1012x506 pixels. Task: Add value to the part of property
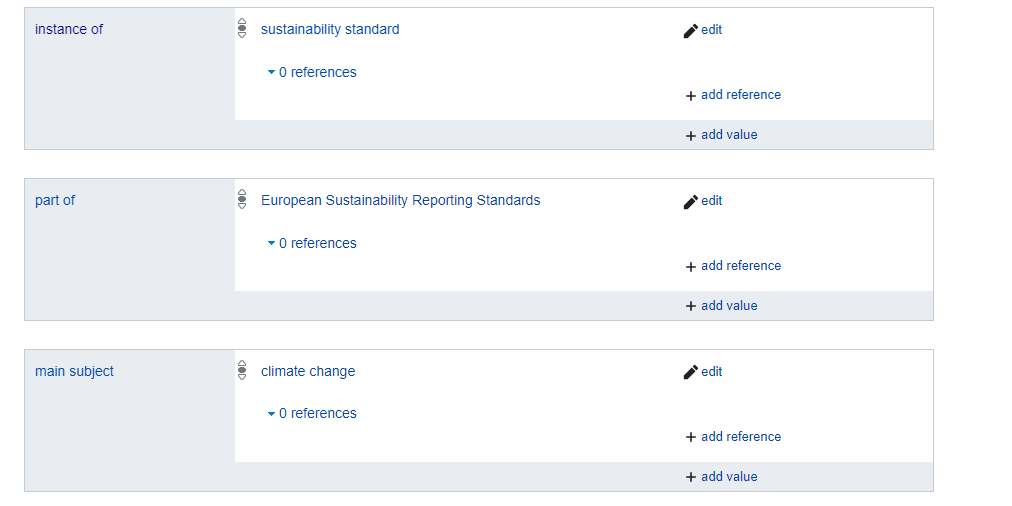pos(721,306)
